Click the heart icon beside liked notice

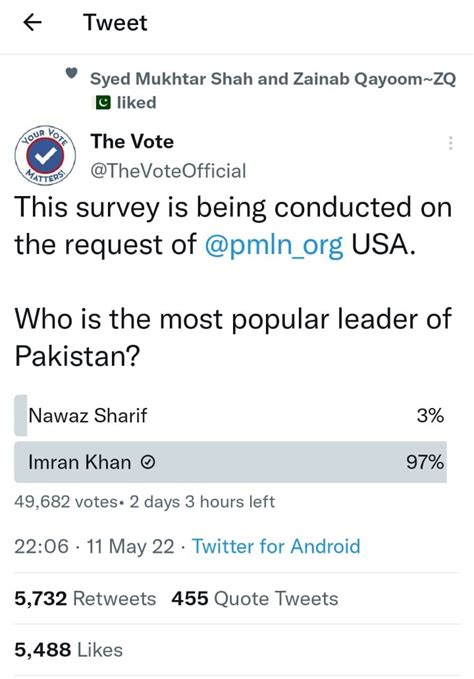click(x=71, y=74)
